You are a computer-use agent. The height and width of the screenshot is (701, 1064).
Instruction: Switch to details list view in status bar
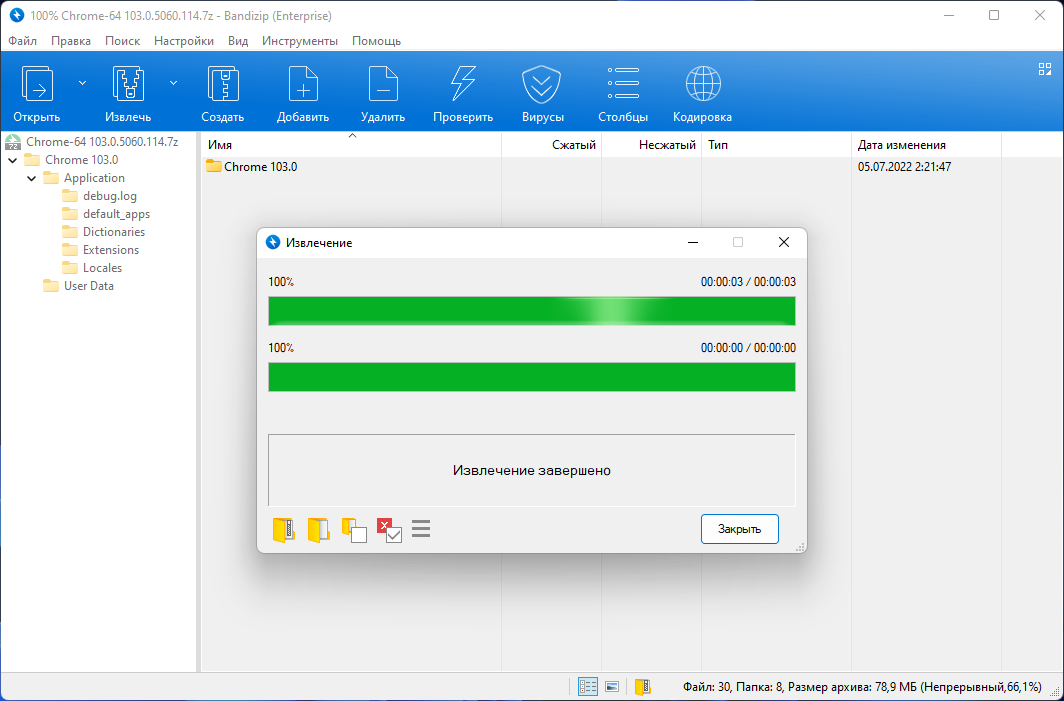pyautogui.click(x=588, y=686)
